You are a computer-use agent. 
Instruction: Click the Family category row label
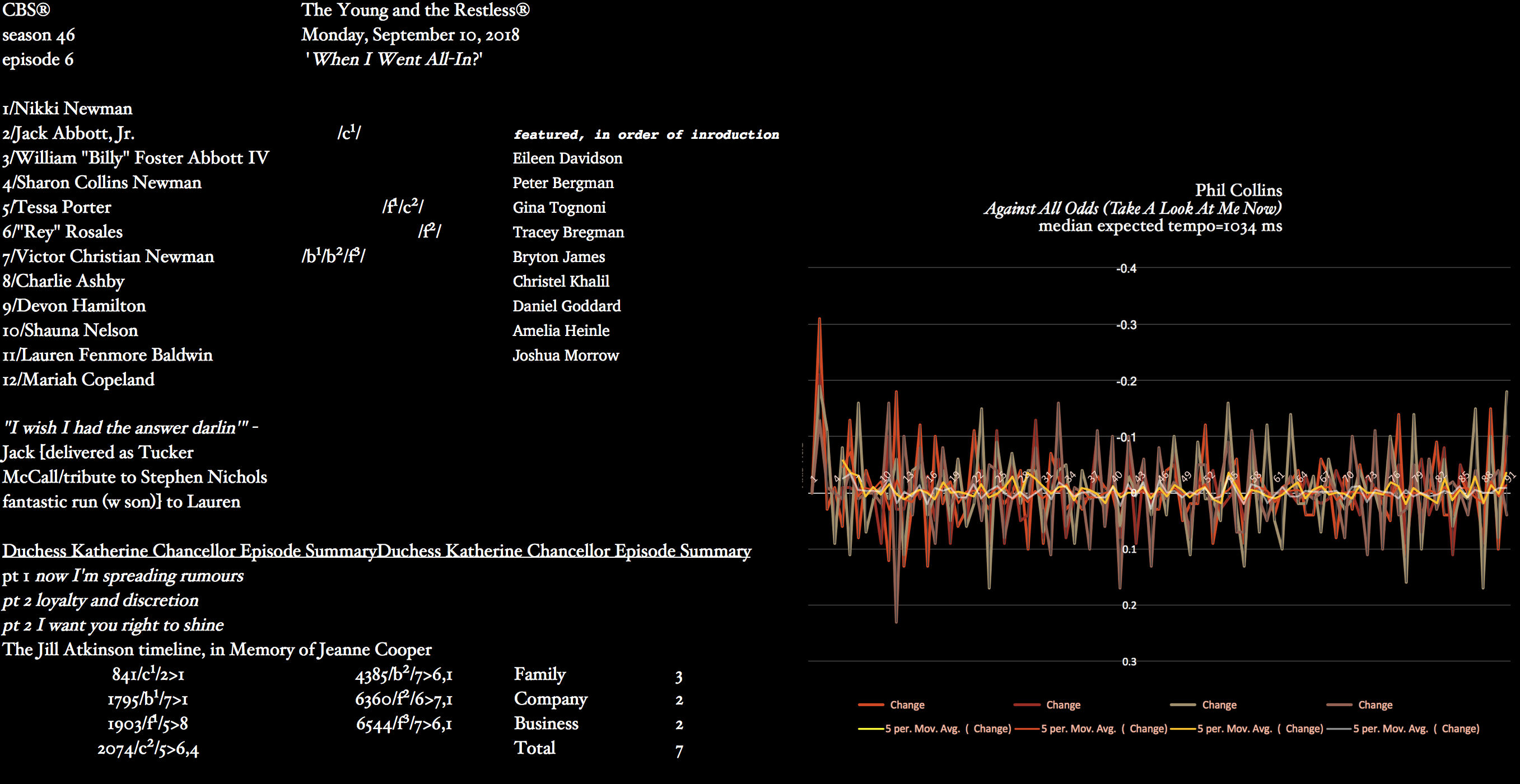coord(539,674)
